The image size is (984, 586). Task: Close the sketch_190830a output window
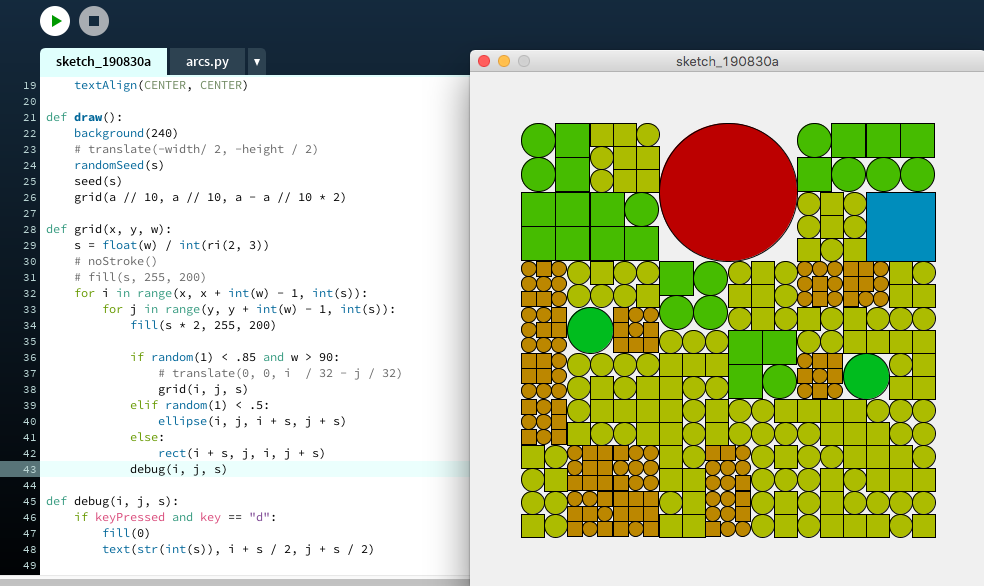[484, 61]
